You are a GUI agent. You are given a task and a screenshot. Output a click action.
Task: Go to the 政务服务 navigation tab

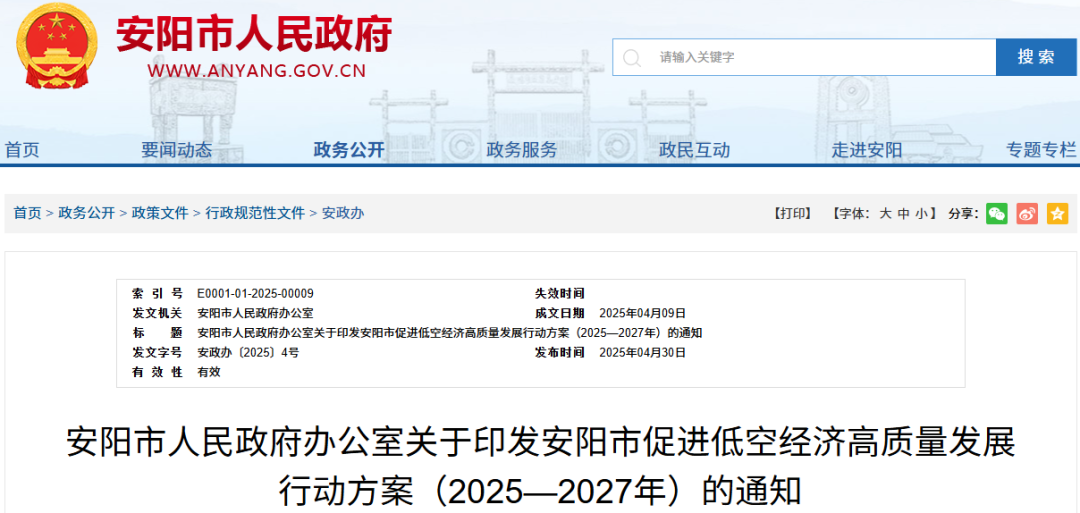521,150
